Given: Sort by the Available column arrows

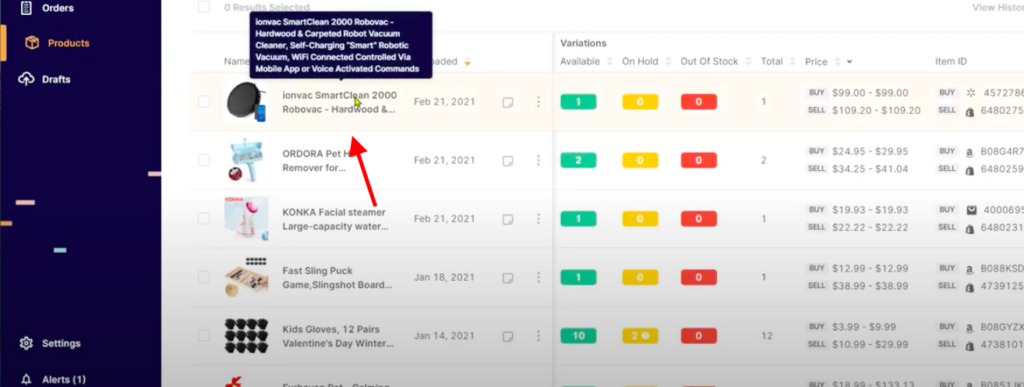Looking at the screenshot, I should 610,61.
